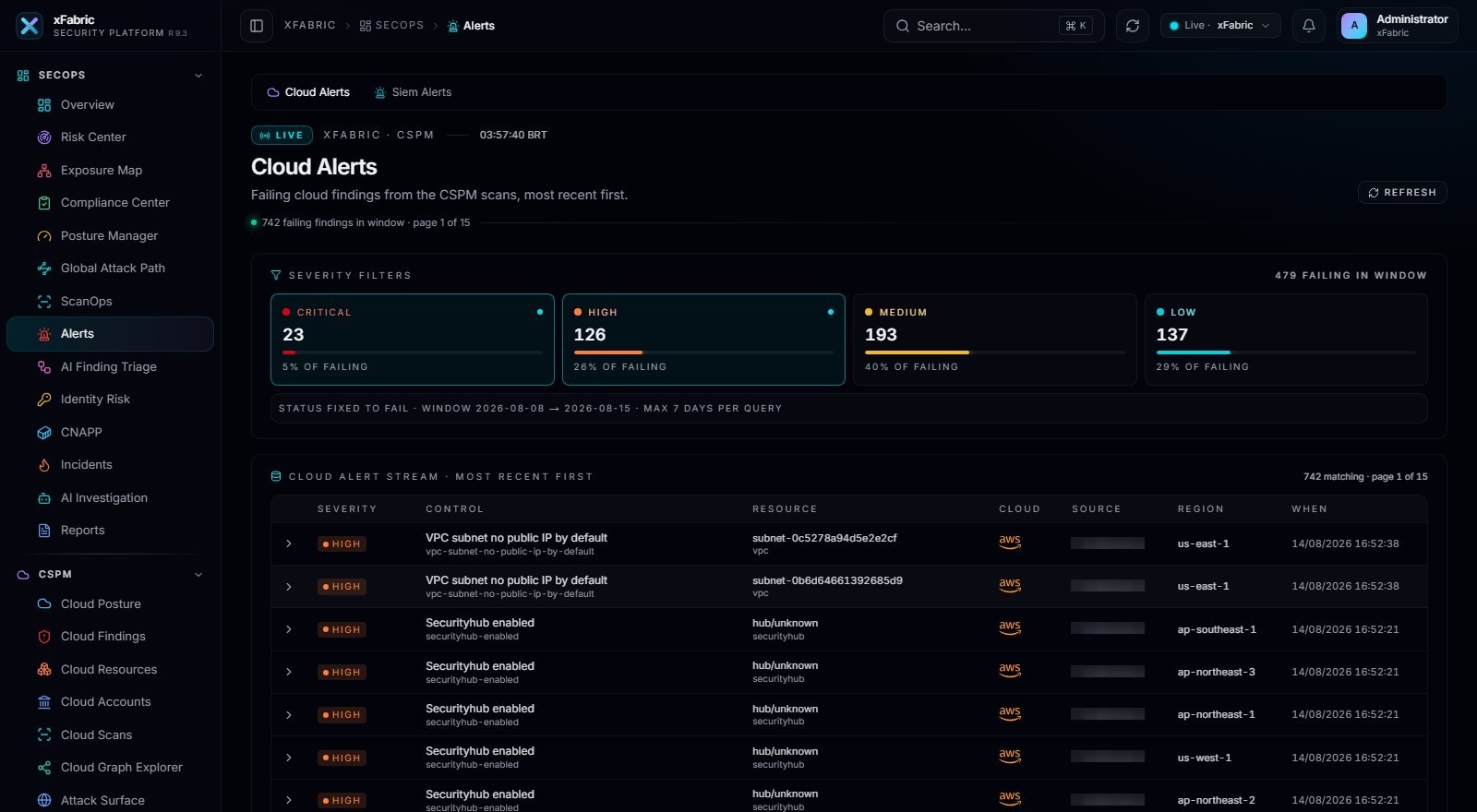This screenshot has width=1477, height=812.
Task: Click the status fixed to fail window text
Action: click(x=530, y=409)
